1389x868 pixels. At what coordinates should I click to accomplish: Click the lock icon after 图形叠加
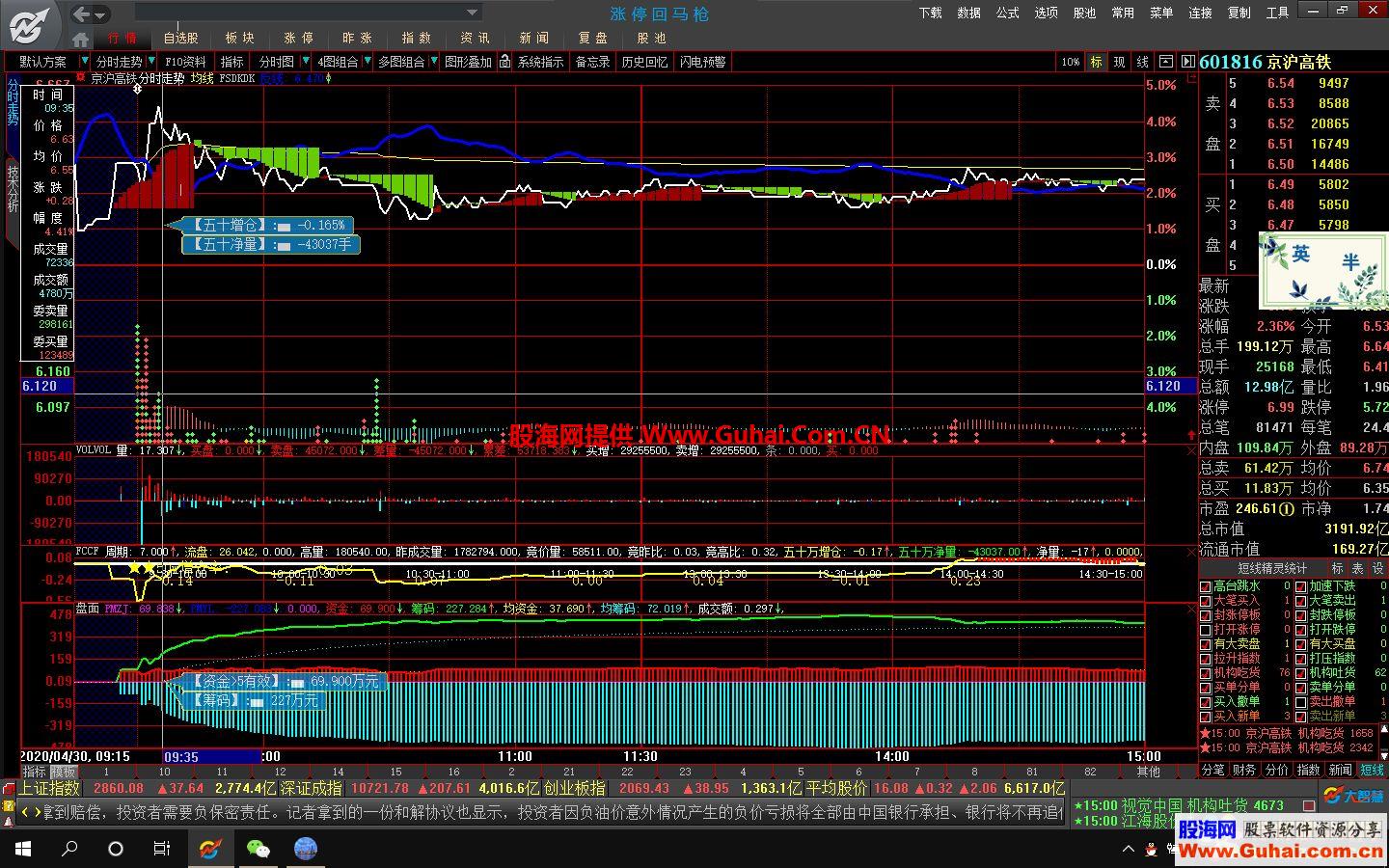click(x=506, y=62)
